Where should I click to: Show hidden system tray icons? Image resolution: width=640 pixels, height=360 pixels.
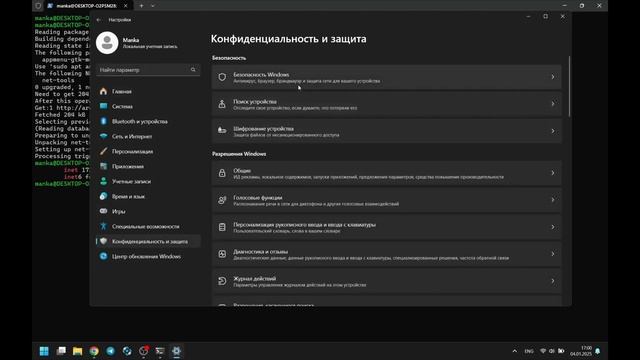point(515,351)
